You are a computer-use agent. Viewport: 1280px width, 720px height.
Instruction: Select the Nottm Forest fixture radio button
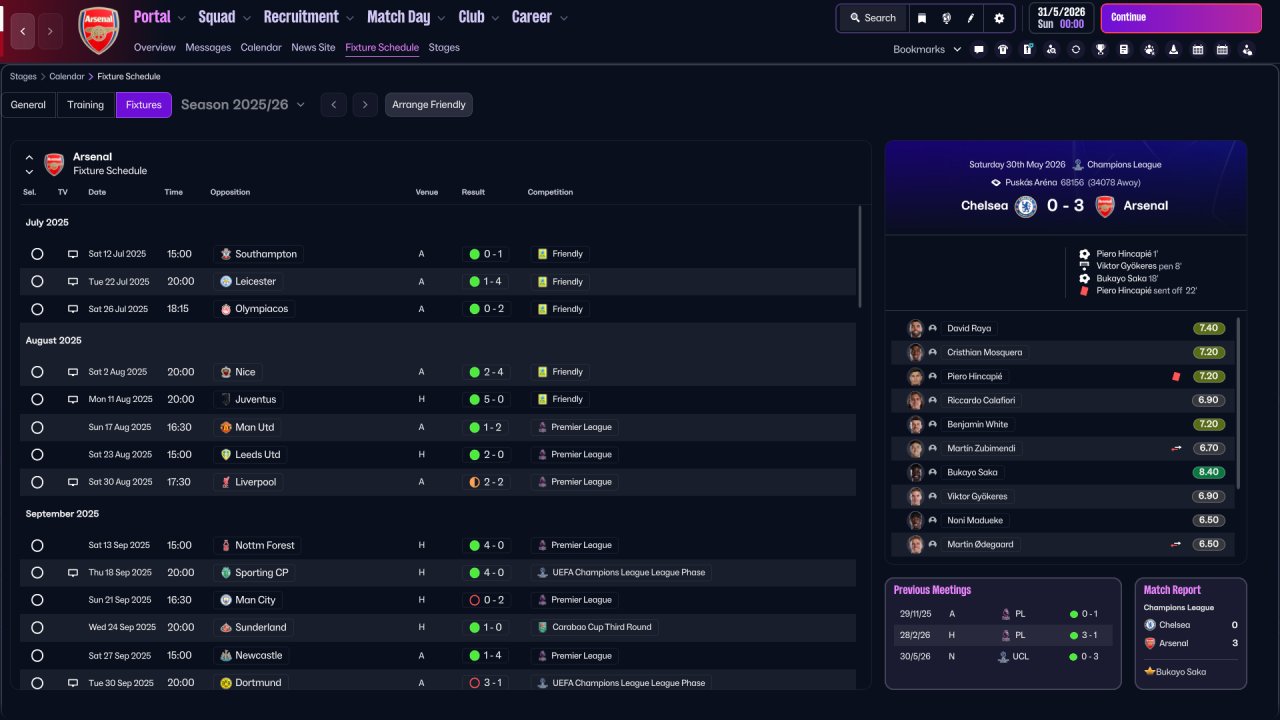coord(37,545)
